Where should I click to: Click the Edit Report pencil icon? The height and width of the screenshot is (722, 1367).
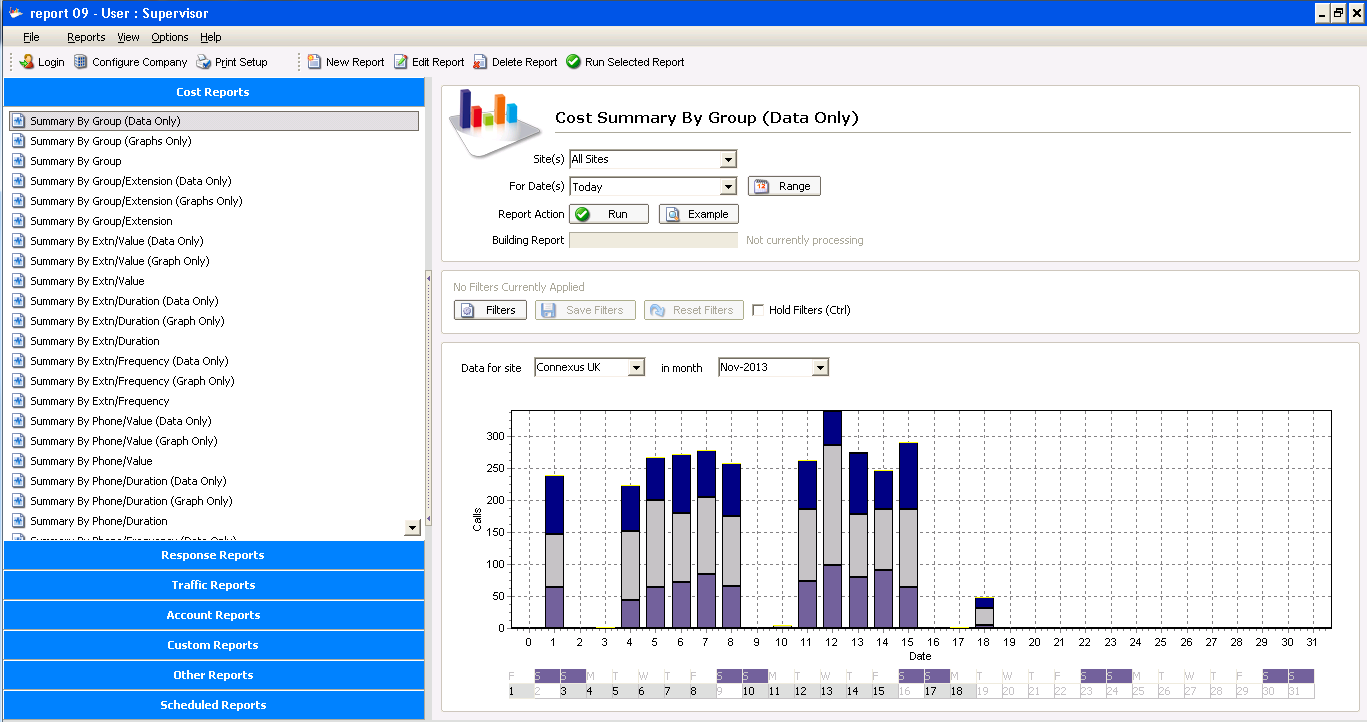[x=401, y=62]
